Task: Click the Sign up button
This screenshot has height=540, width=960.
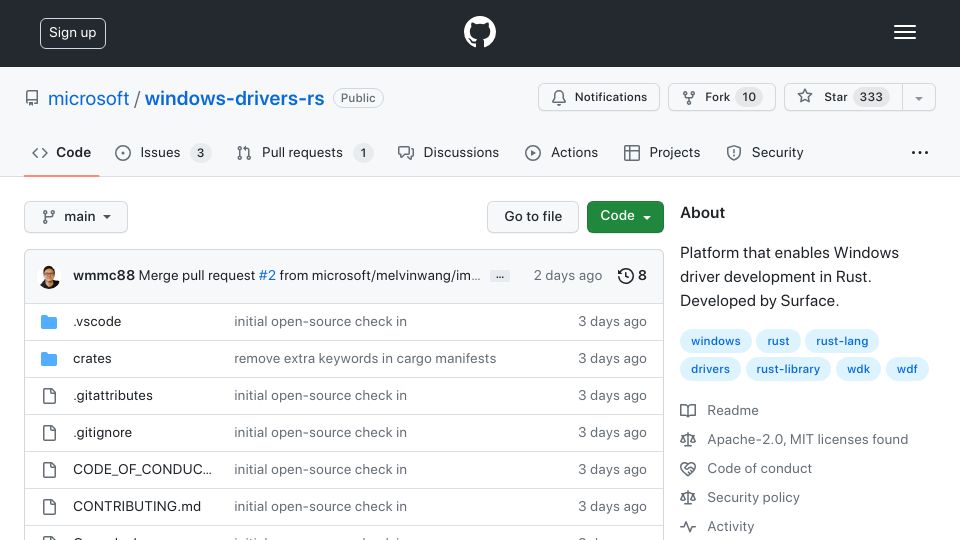Action: [x=73, y=33]
